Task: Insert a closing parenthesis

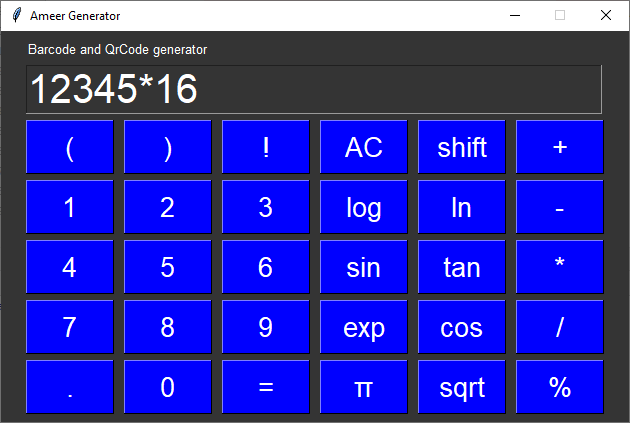Action: (x=168, y=147)
